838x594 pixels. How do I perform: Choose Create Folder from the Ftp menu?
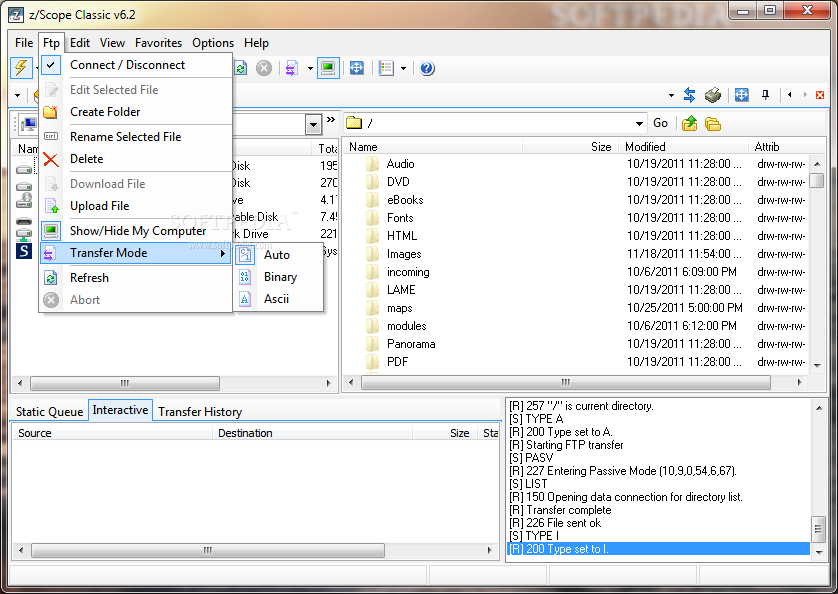136,112
